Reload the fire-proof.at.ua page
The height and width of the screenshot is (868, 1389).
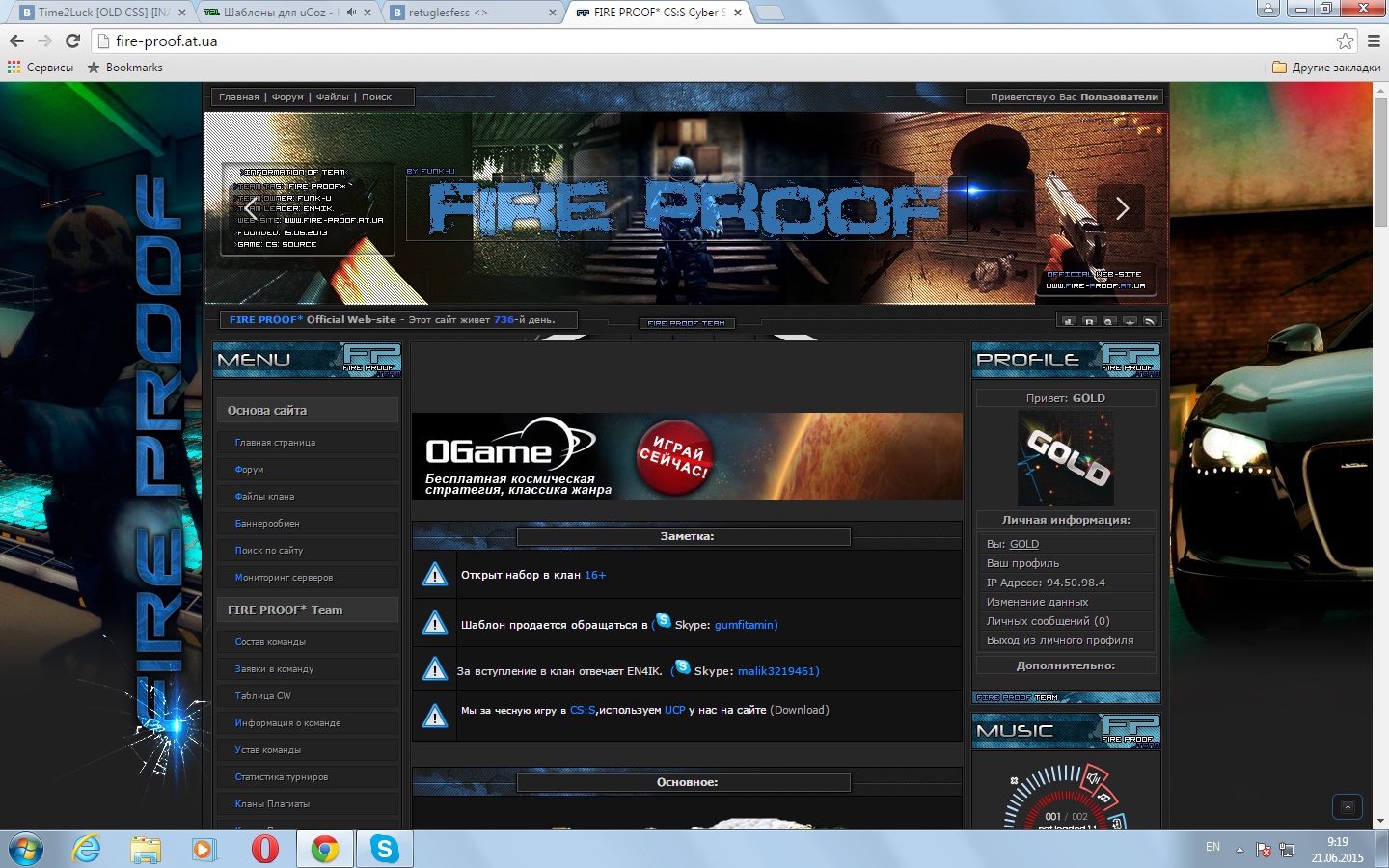72,41
